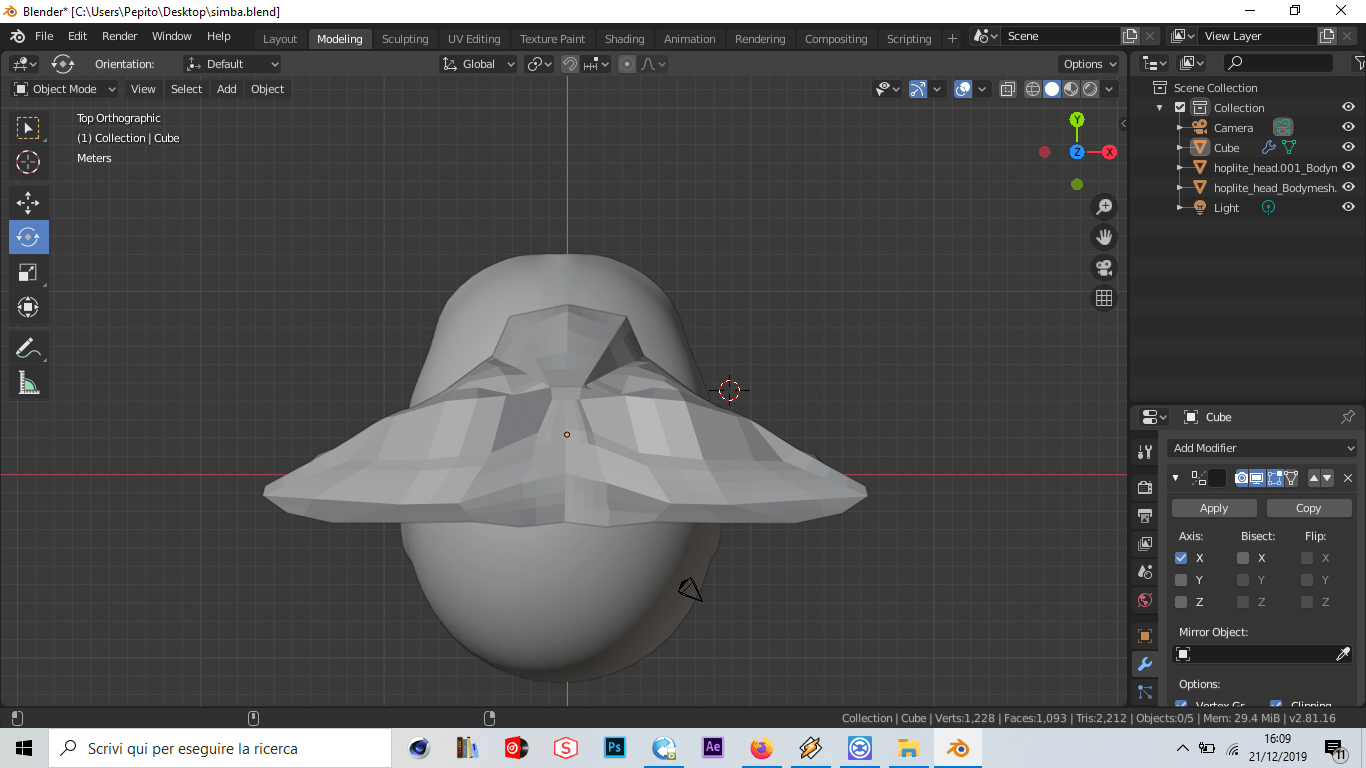Image resolution: width=1366 pixels, height=768 pixels.
Task: Toggle viewport gizmos display
Action: pyautogui.click(x=918, y=89)
